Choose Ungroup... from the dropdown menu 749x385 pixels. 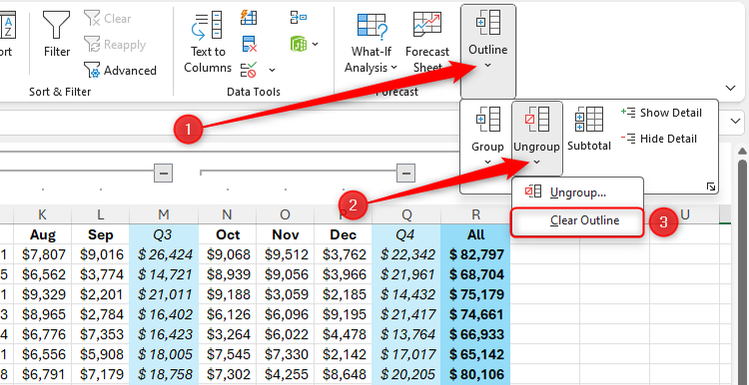click(x=577, y=192)
